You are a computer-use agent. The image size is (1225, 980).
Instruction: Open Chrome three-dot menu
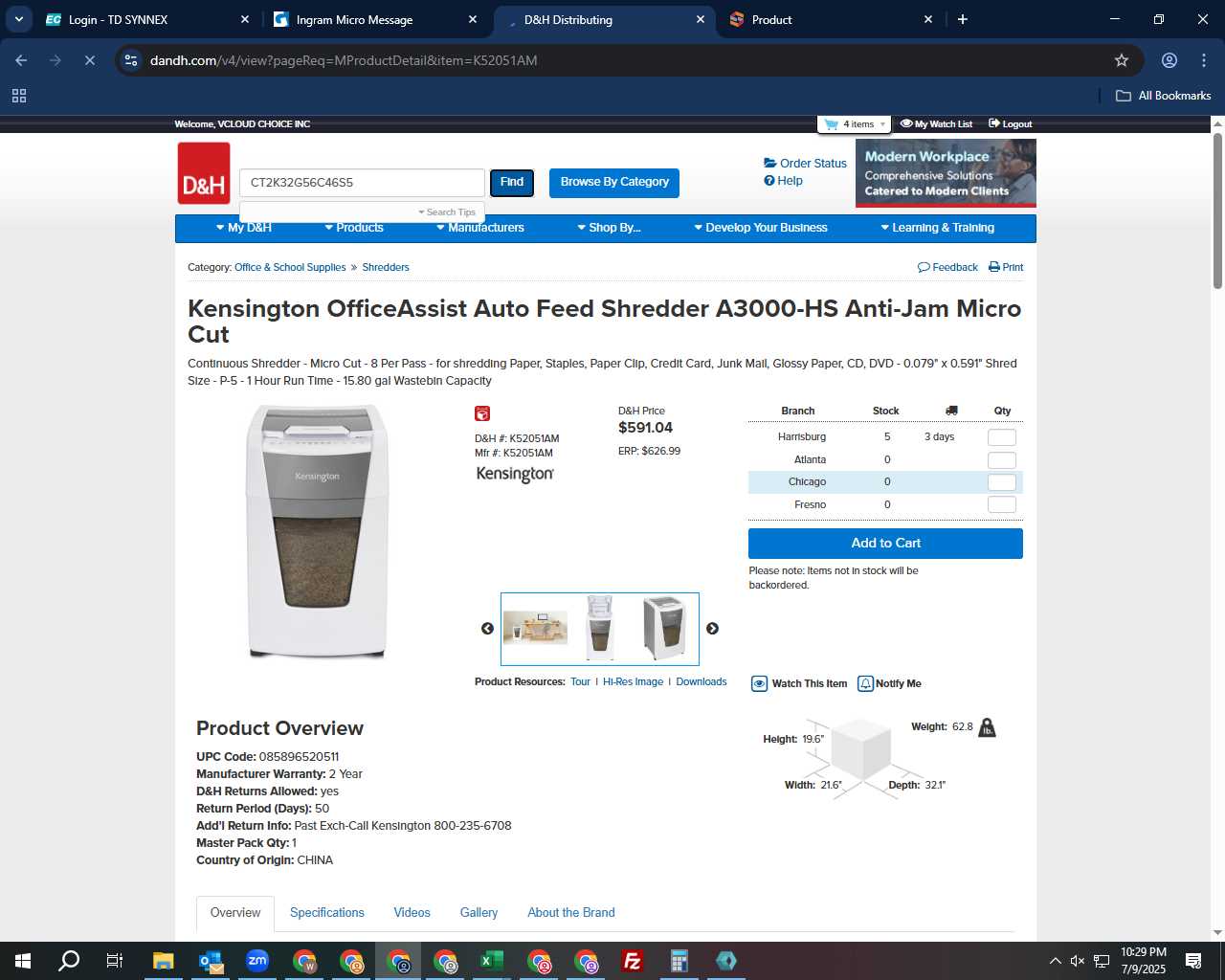(1204, 60)
